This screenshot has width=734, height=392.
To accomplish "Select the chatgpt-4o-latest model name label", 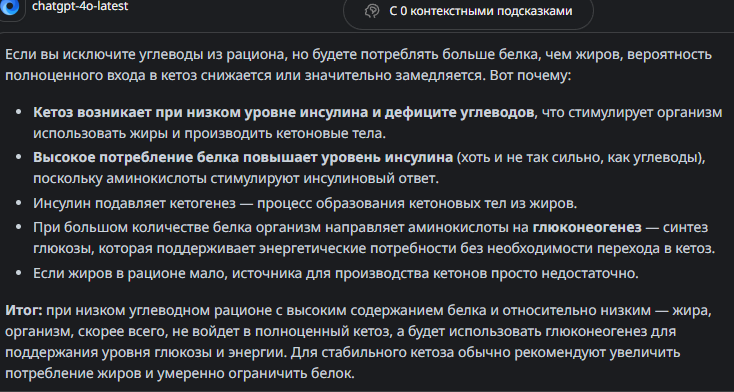I will pyautogui.click(x=80, y=7).
